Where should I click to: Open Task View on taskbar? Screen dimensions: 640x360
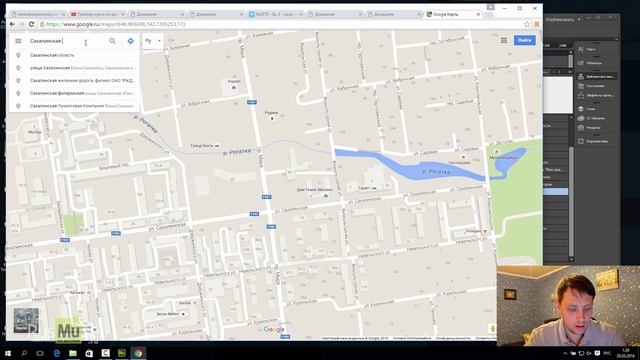pos(40,353)
